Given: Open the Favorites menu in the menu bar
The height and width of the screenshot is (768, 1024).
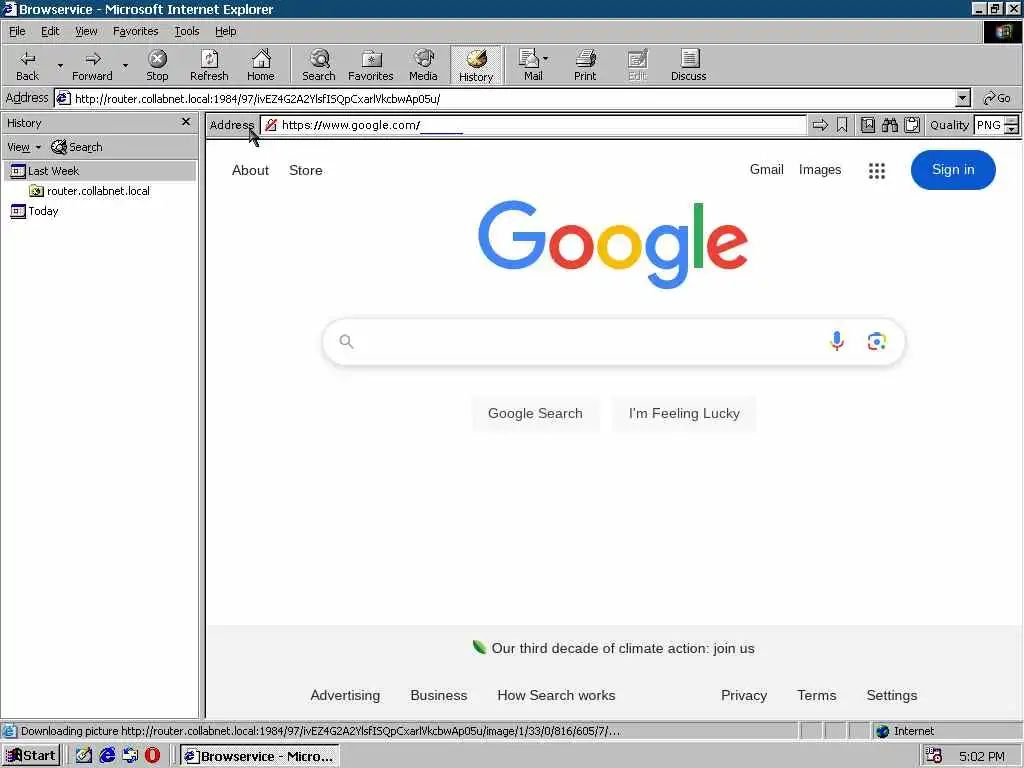Looking at the screenshot, I should tap(135, 31).
